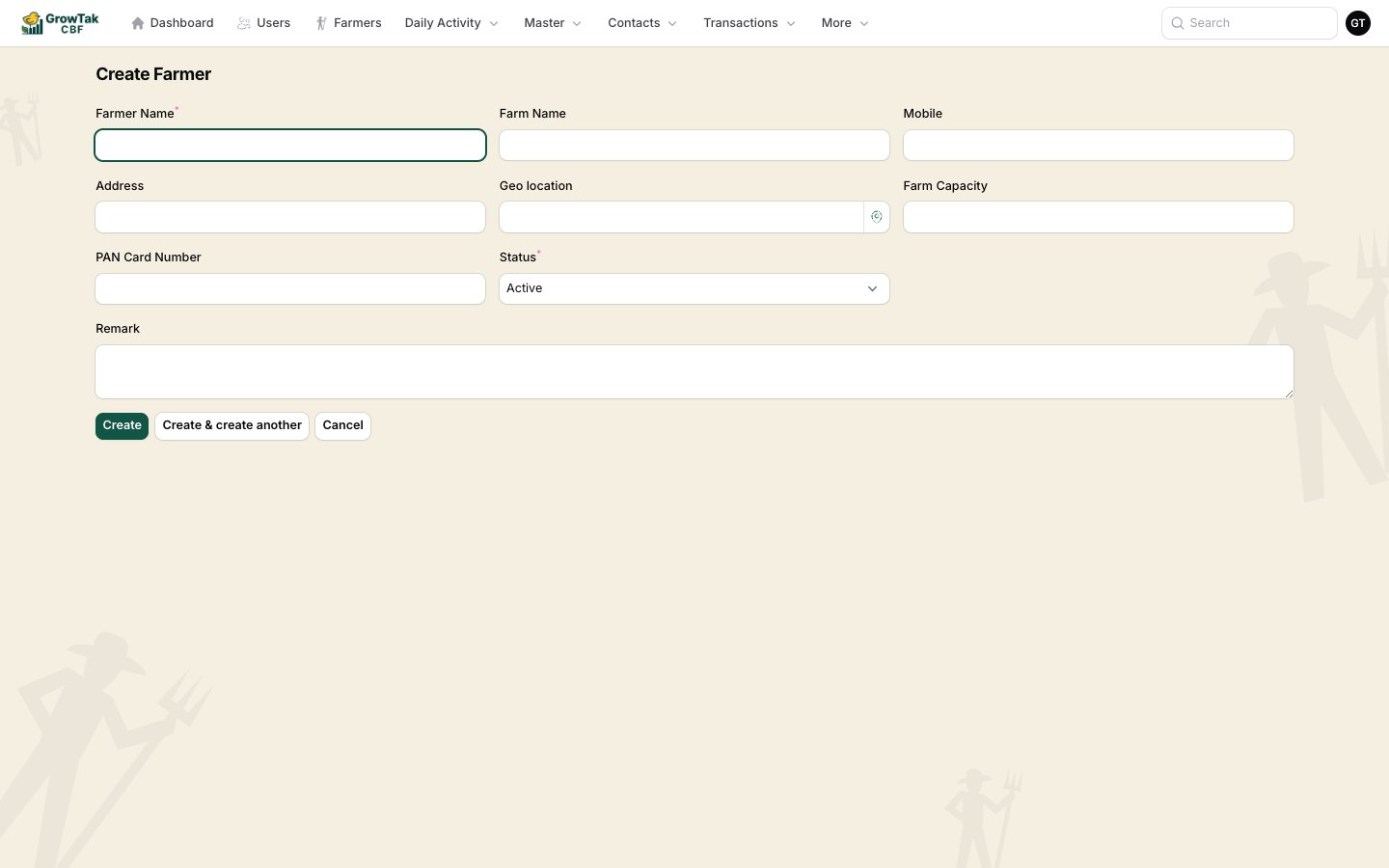
Task: Open the Status dropdown showing Active
Action: point(694,288)
